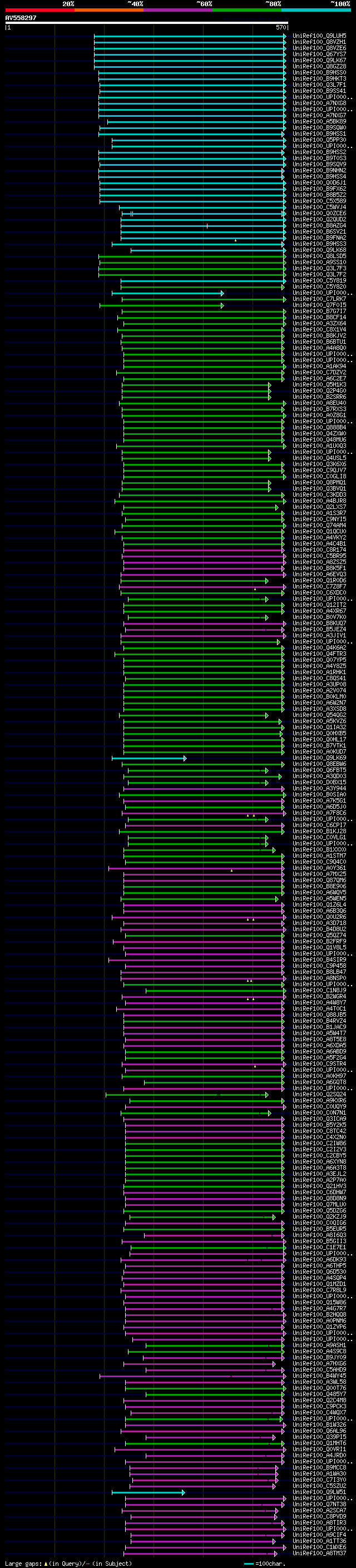Select hit label UniRef100_Q5H1K3
Image resolution: width=356 pixels, height=1568 pixels.
(319, 385)
